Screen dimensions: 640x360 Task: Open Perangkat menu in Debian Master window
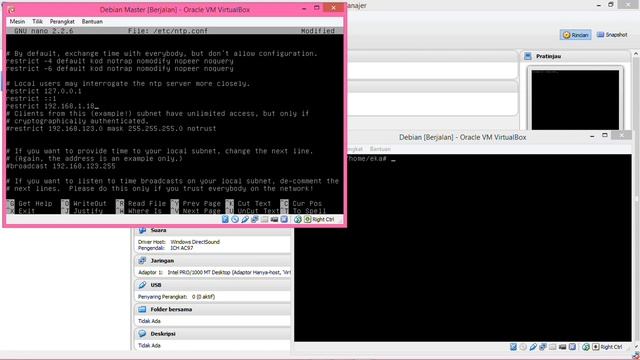point(62,21)
